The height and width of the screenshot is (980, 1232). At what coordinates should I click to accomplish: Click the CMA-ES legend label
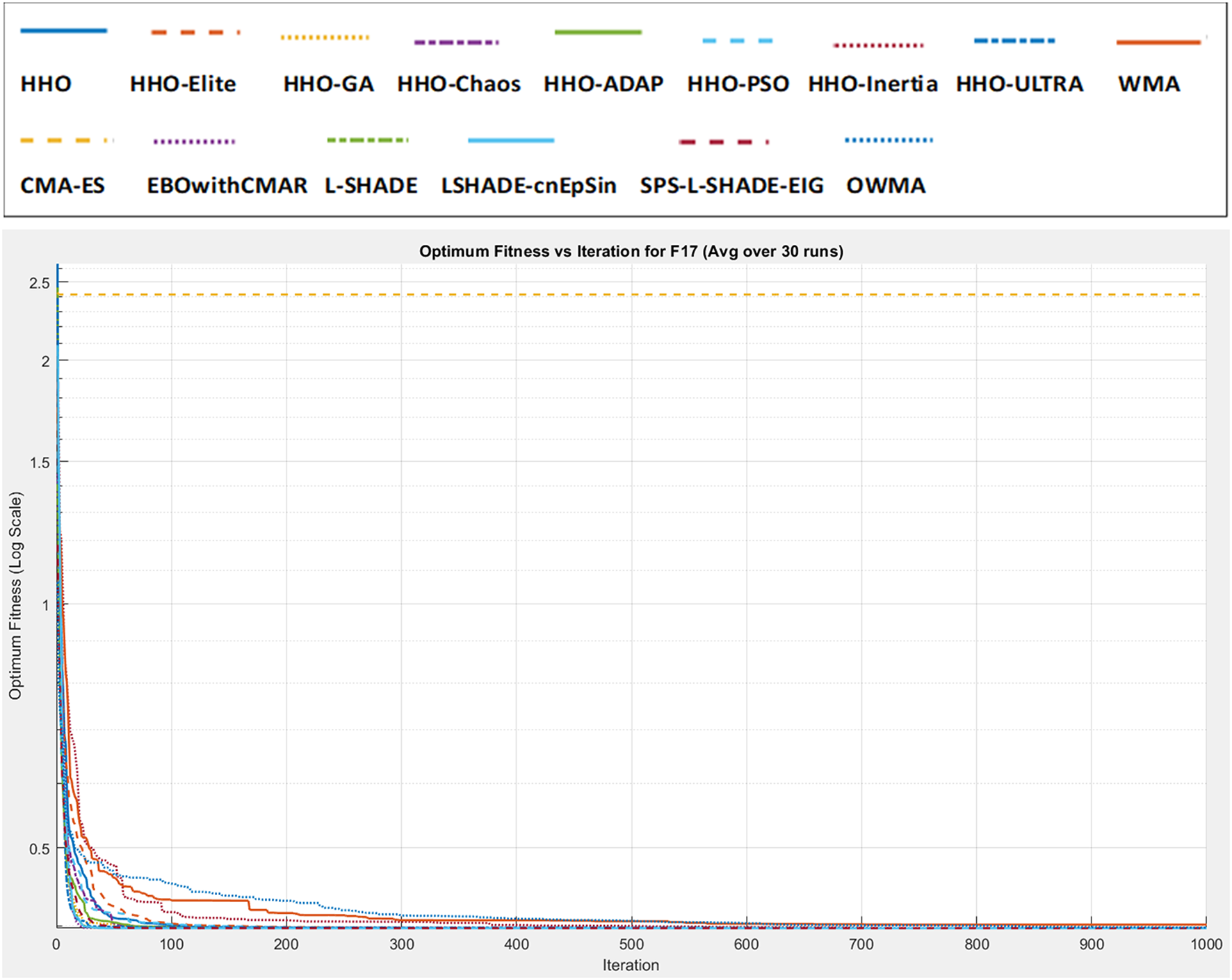pyautogui.click(x=63, y=186)
